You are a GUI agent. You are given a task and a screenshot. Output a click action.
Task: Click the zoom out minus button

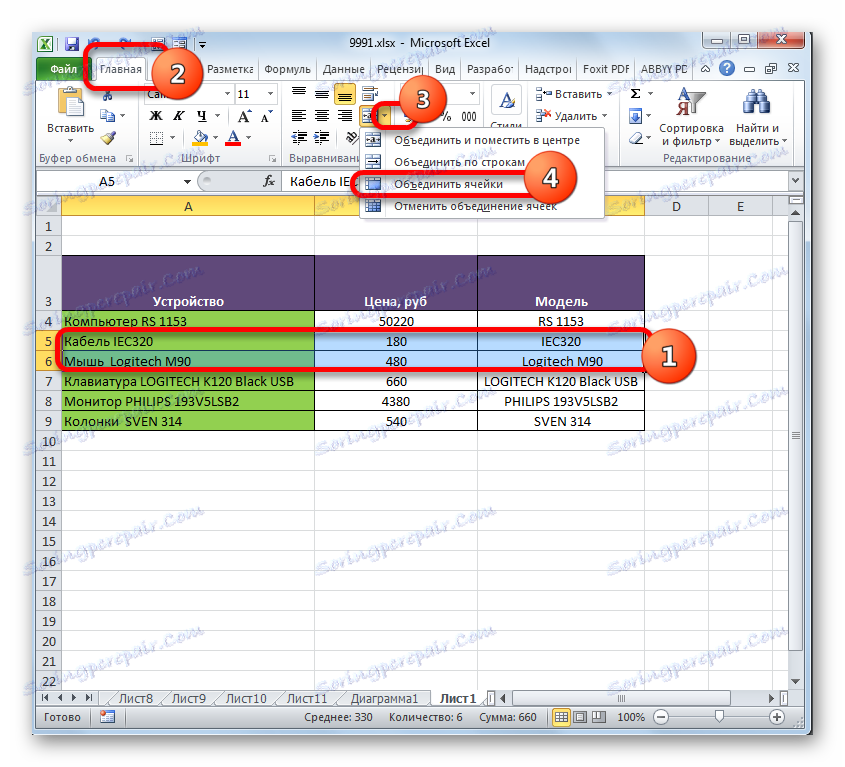(x=661, y=717)
